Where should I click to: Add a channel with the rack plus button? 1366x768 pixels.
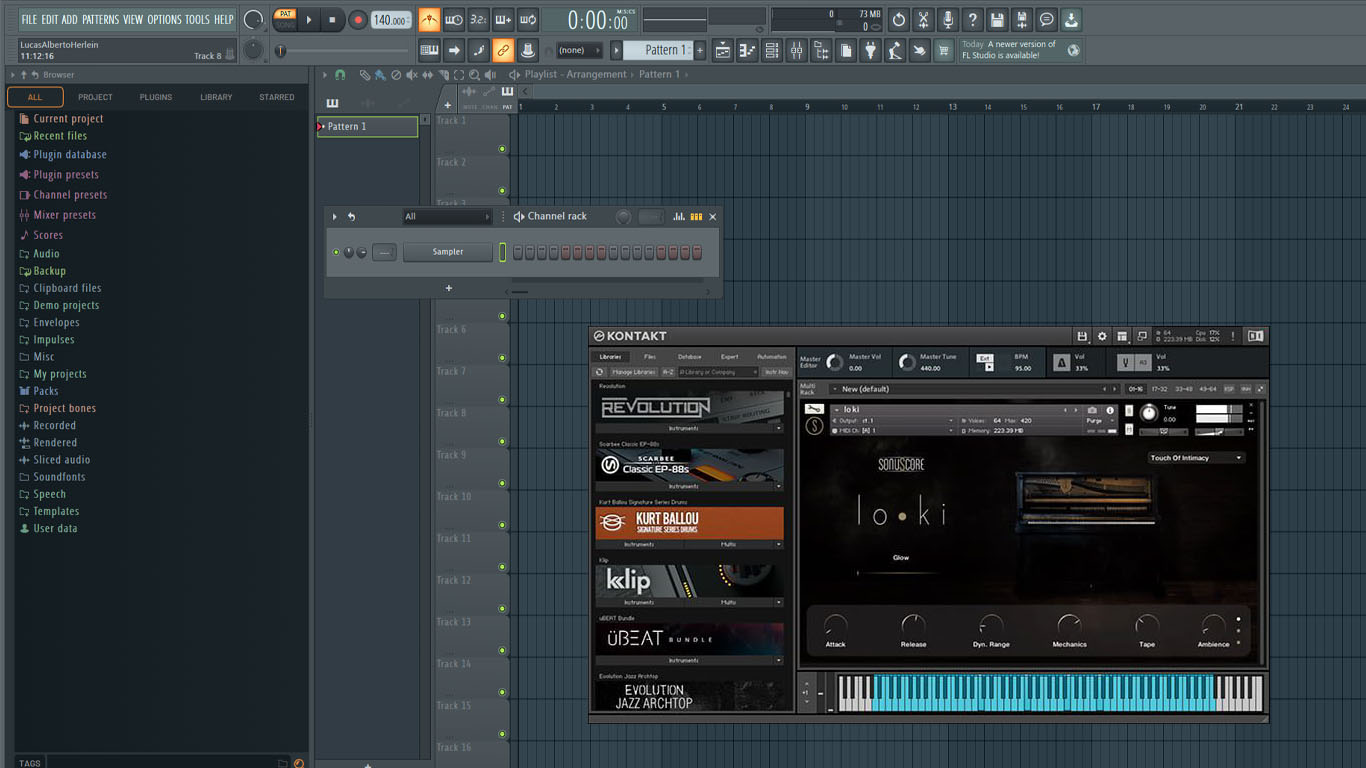(448, 288)
